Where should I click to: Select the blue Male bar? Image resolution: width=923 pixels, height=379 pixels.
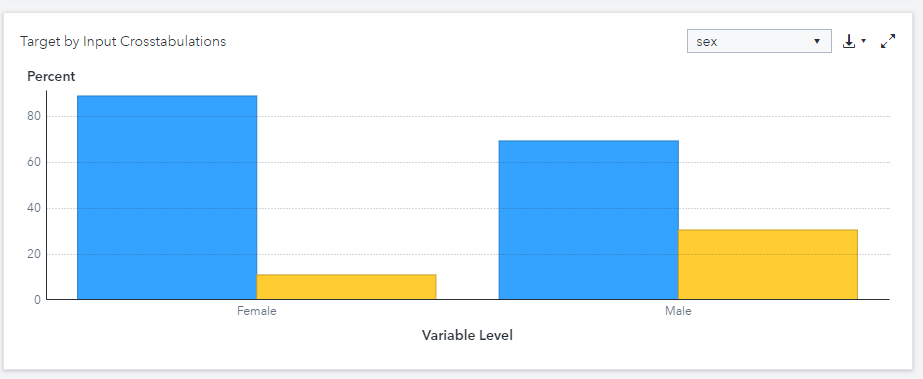(589, 220)
